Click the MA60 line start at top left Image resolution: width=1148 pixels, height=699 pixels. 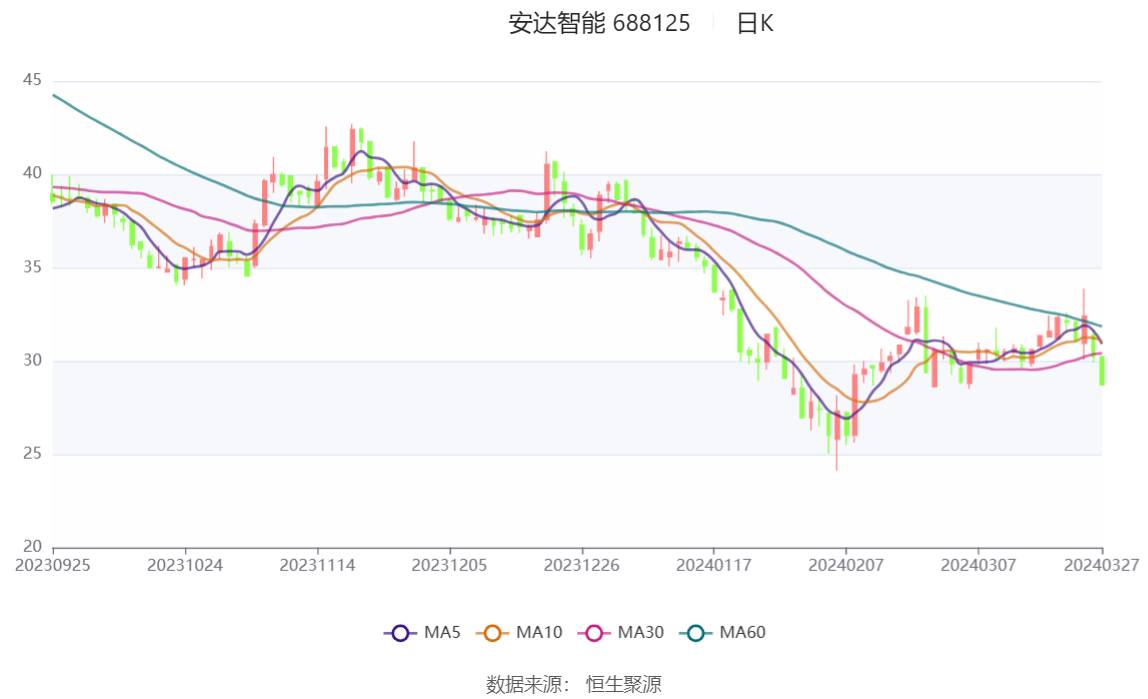coord(55,96)
